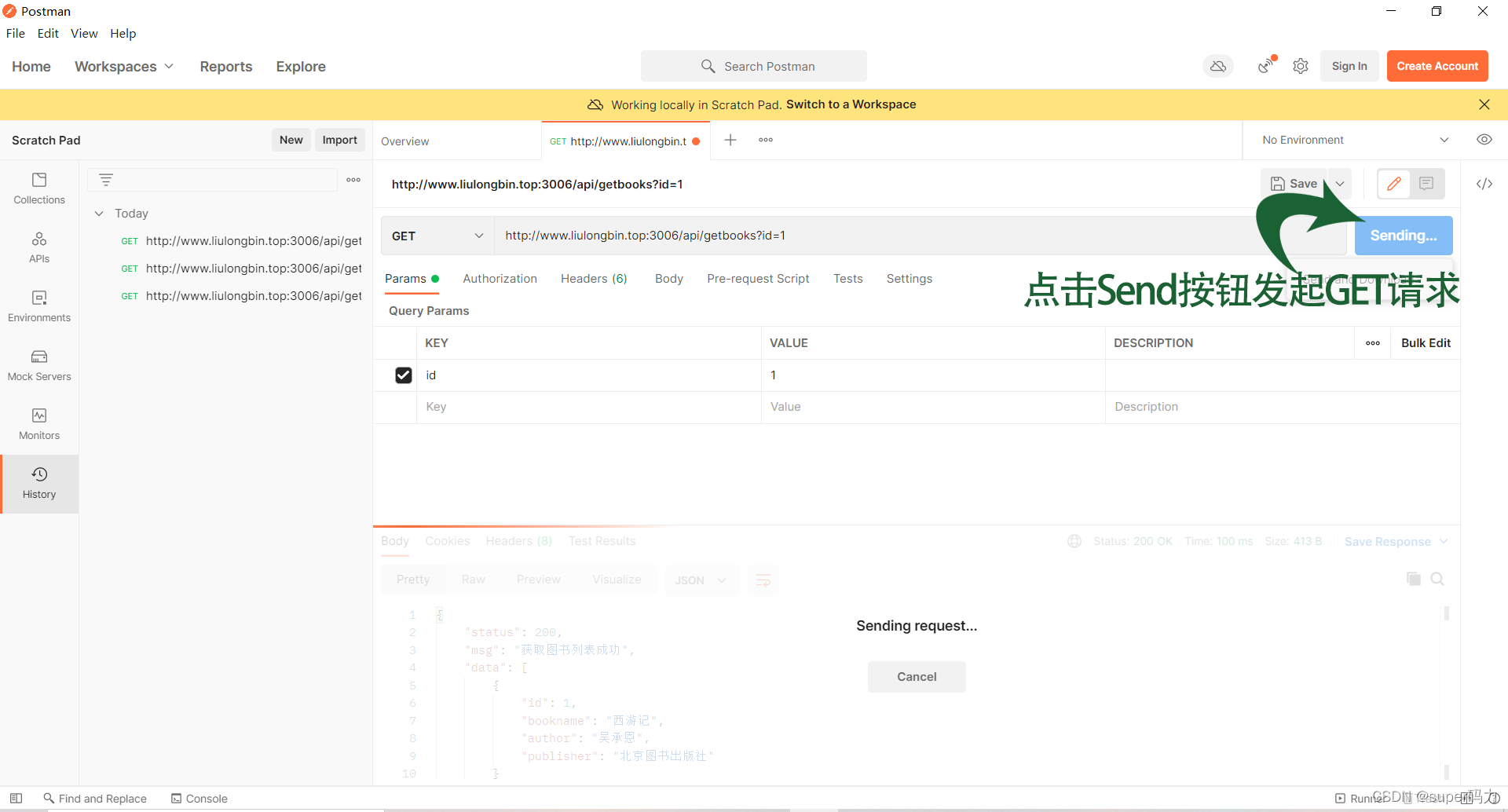Open the Edit menu
Image resolution: width=1508 pixels, height=812 pixels.
coord(48,33)
